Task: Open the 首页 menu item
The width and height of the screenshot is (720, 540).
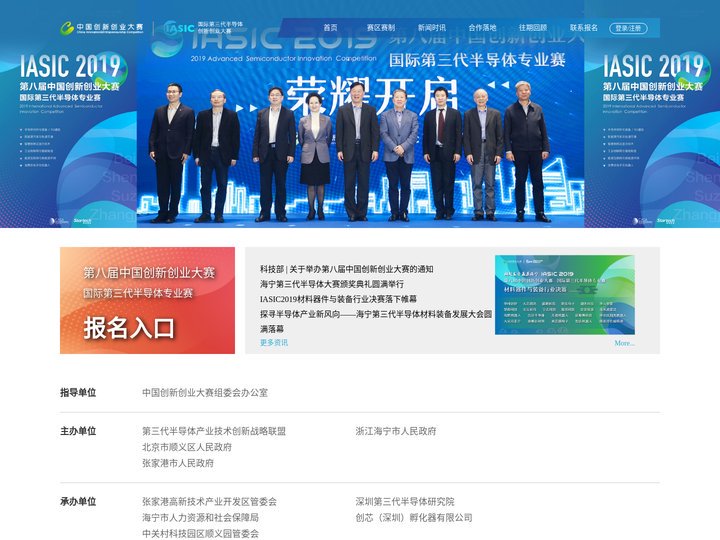Action: [330, 28]
